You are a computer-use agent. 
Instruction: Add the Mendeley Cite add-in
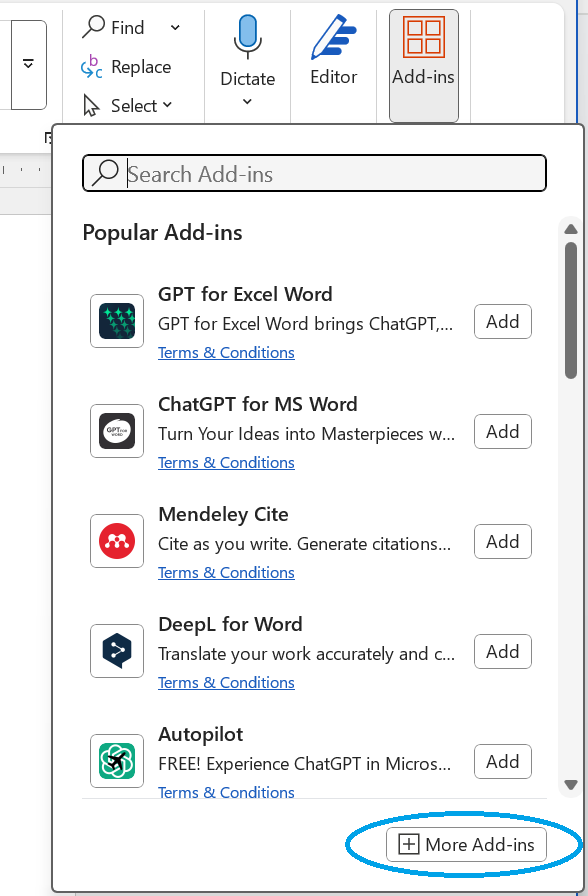coord(502,541)
